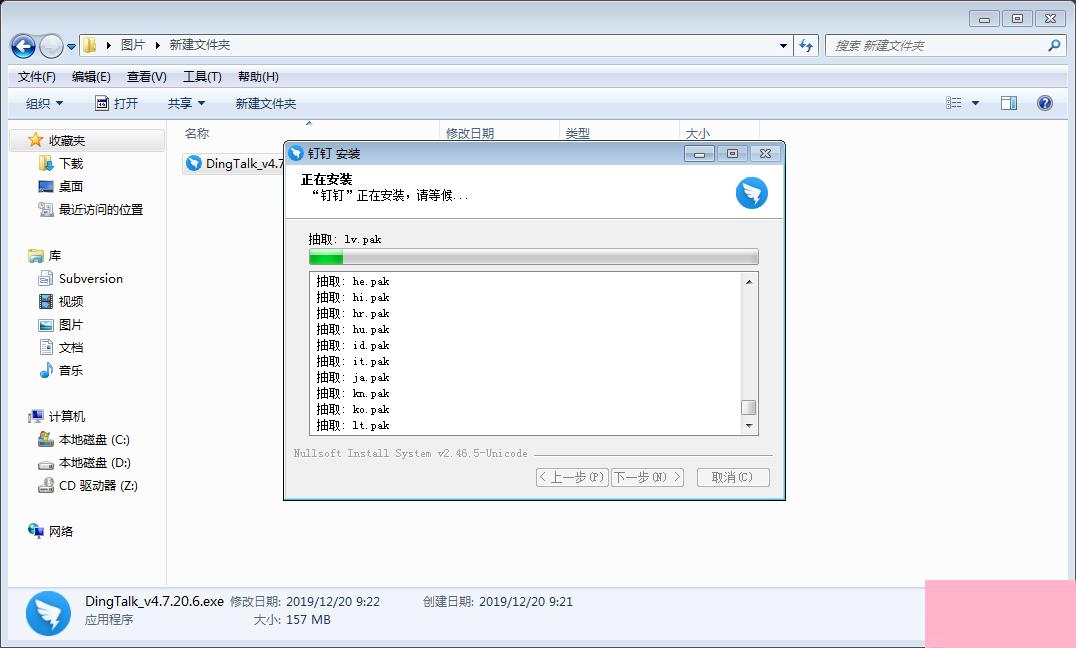Select the 图片 library in sidebar
This screenshot has width=1076, height=648.
tap(71, 325)
